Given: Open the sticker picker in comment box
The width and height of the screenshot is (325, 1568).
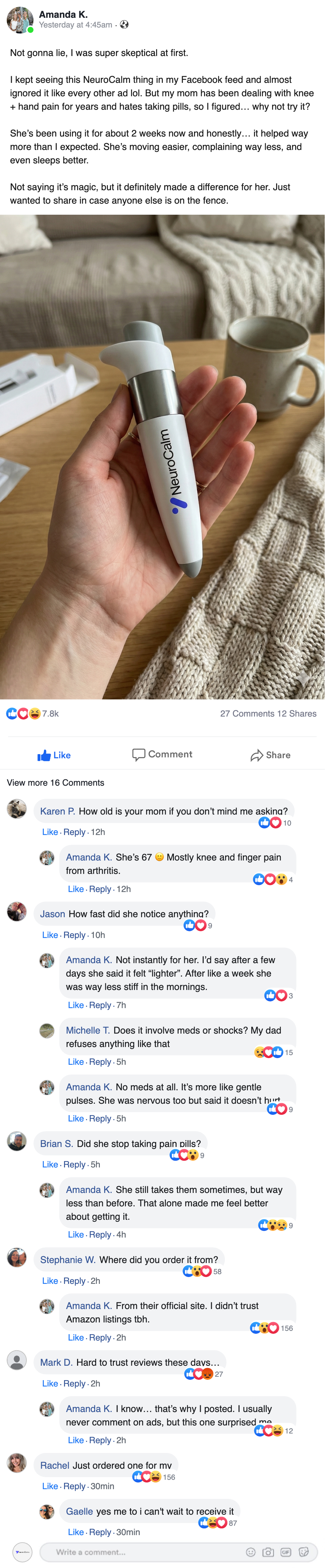Looking at the screenshot, I should pyautogui.click(x=304, y=1552).
